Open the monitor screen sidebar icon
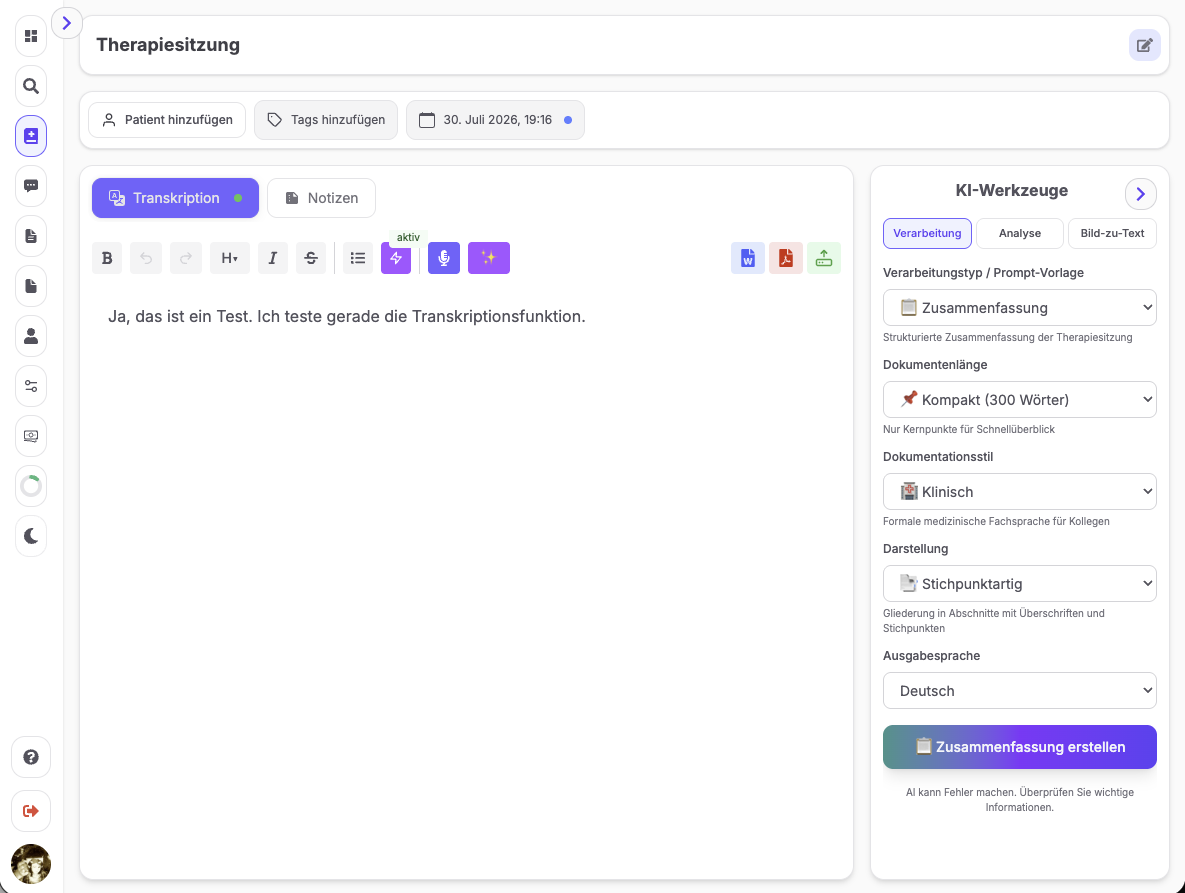The width and height of the screenshot is (1185, 893). (31, 436)
